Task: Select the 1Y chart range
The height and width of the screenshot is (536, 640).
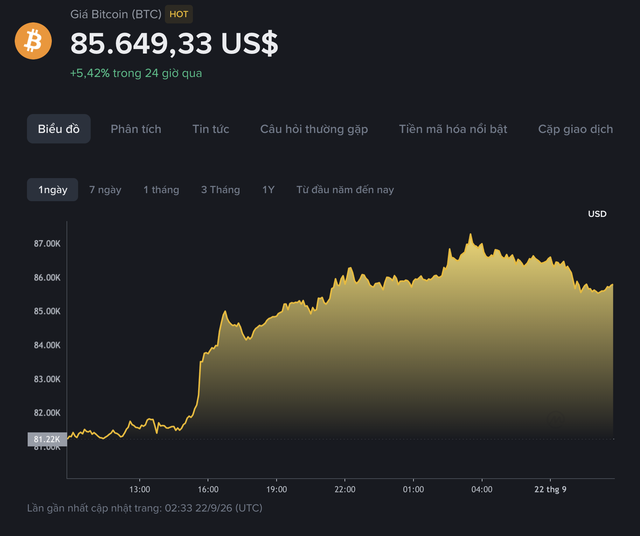Action: click(268, 190)
